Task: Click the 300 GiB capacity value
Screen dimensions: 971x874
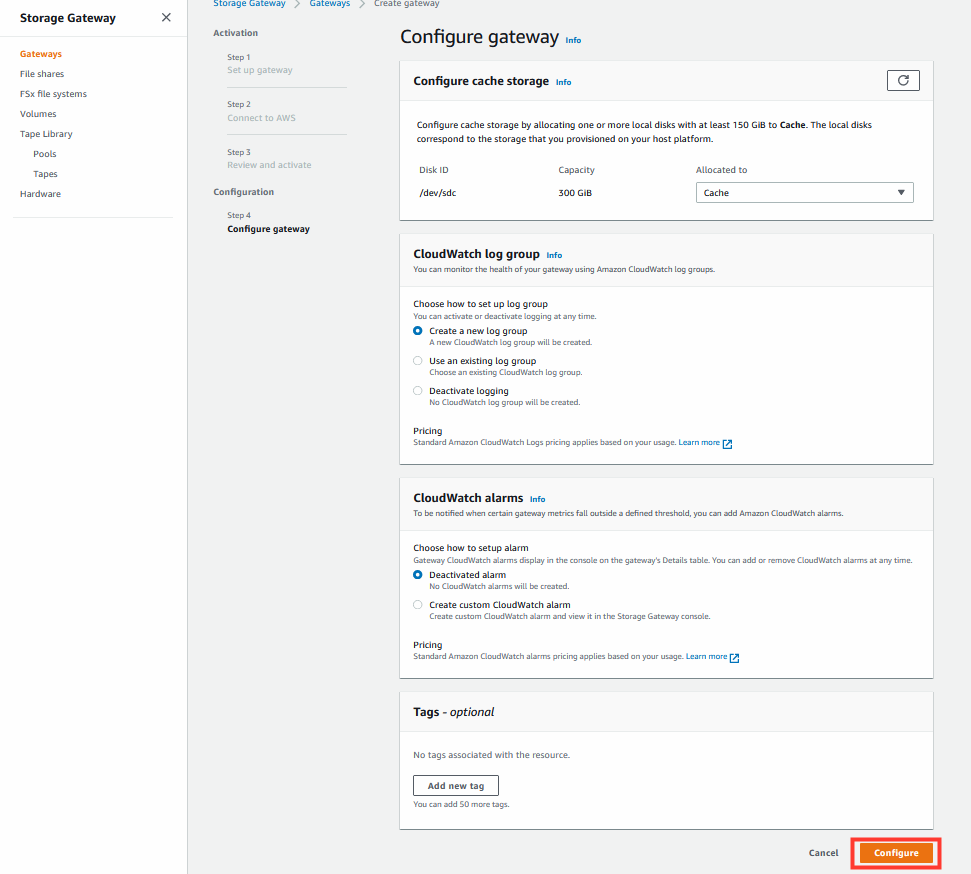Action: click(575, 193)
